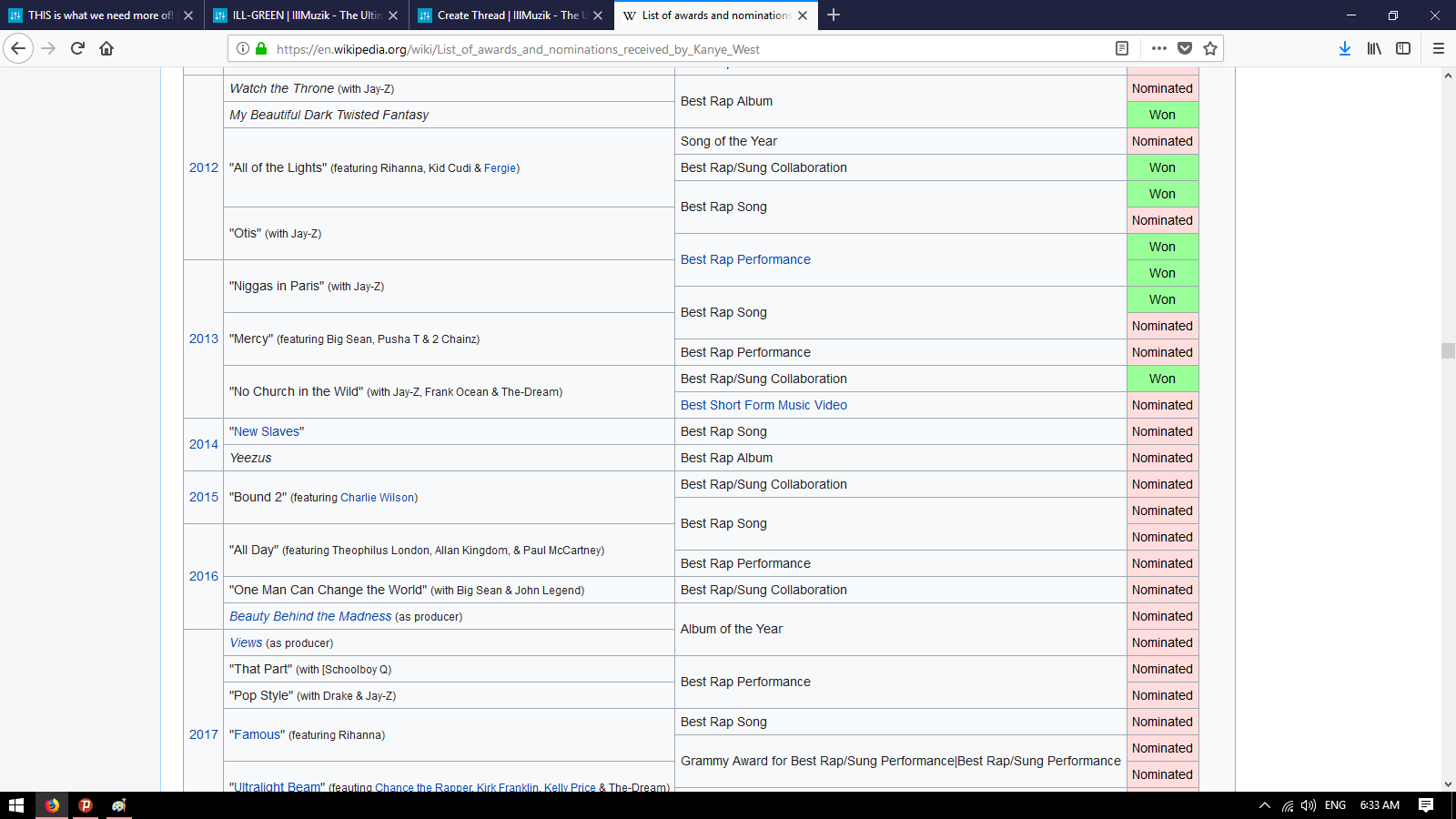Close the 'THIS is what we need' tab
The image size is (1456, 819).
click(188, 15)
